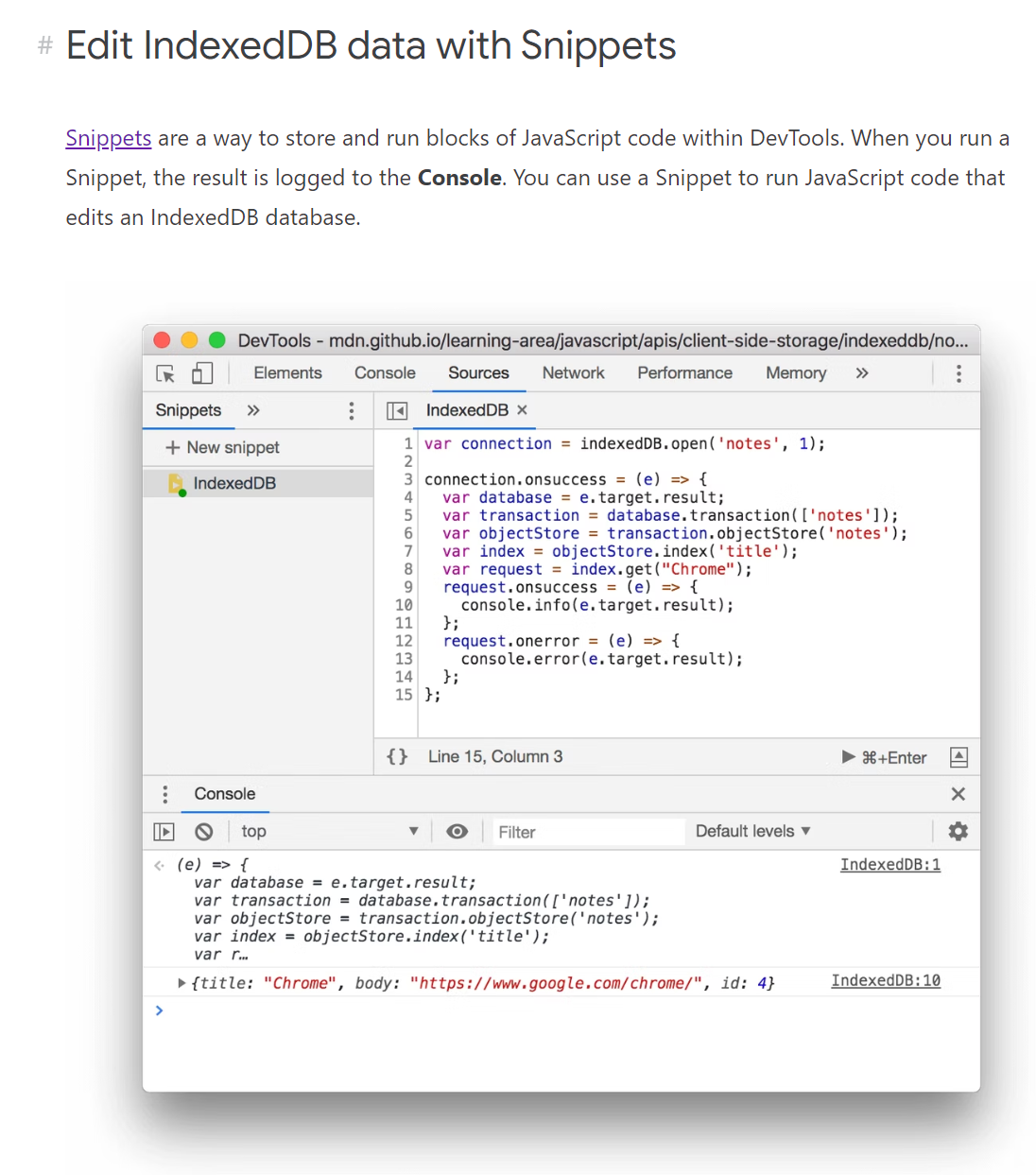Expand more navigator panes next to Snippets

click(253, 410)
